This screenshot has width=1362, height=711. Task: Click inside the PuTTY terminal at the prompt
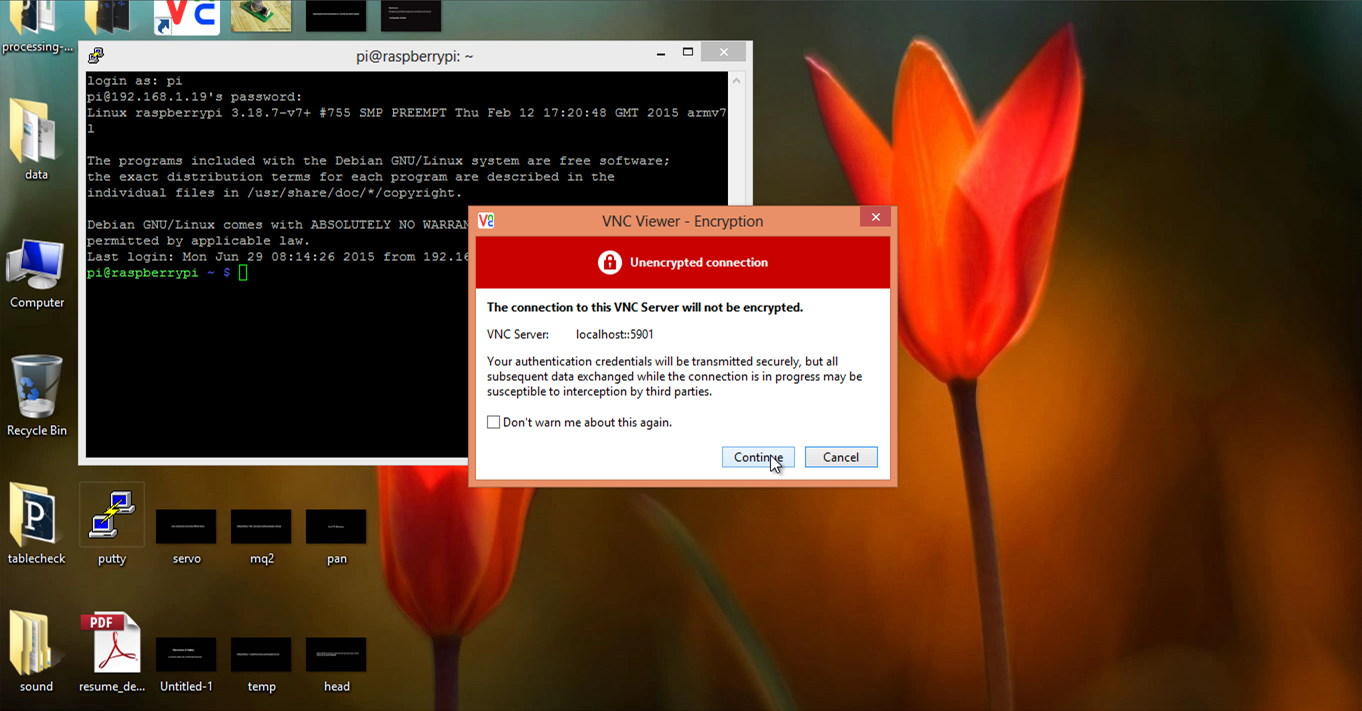[x=243, y=273]
